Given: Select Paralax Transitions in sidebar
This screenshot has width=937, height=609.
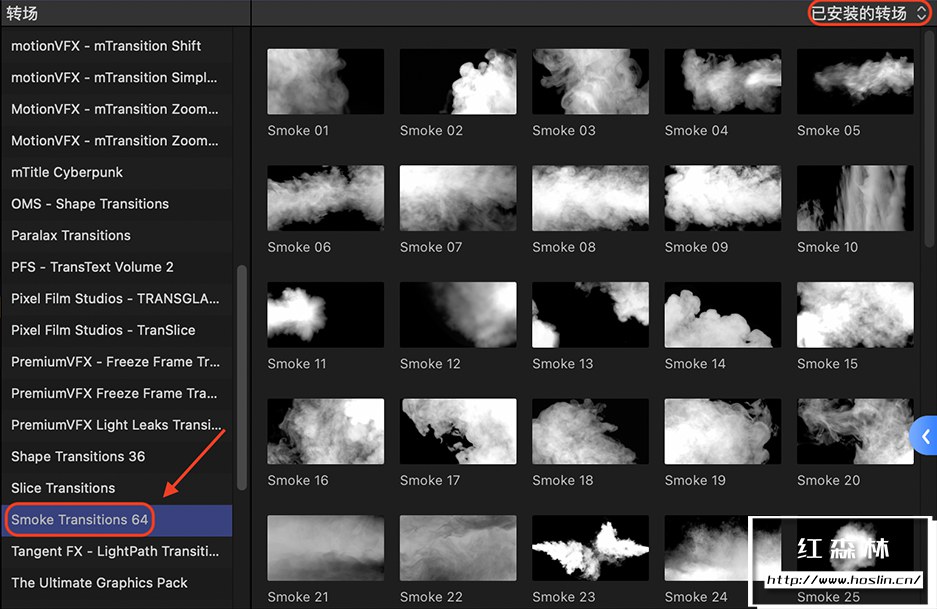Looking at the screenshot, I should click(117, 235).
